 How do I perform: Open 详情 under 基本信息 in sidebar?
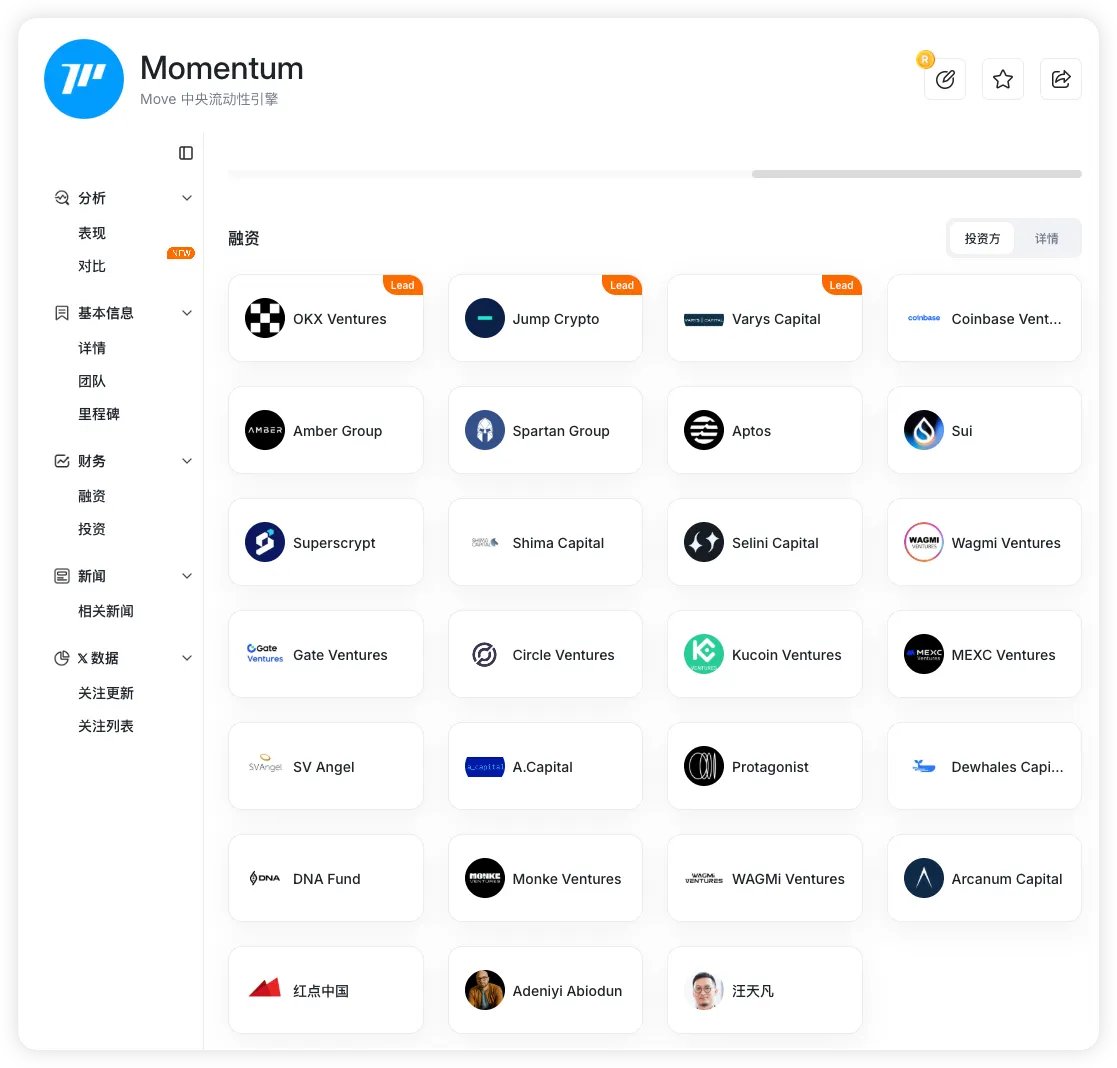tap(92, 348)
